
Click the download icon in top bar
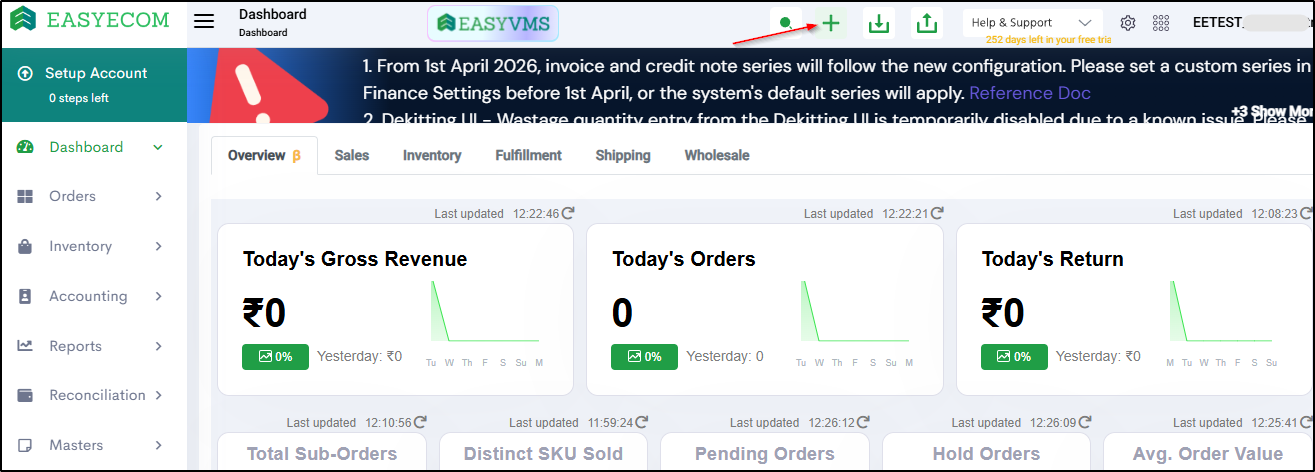pyautogui.click(x=879, y=23)
